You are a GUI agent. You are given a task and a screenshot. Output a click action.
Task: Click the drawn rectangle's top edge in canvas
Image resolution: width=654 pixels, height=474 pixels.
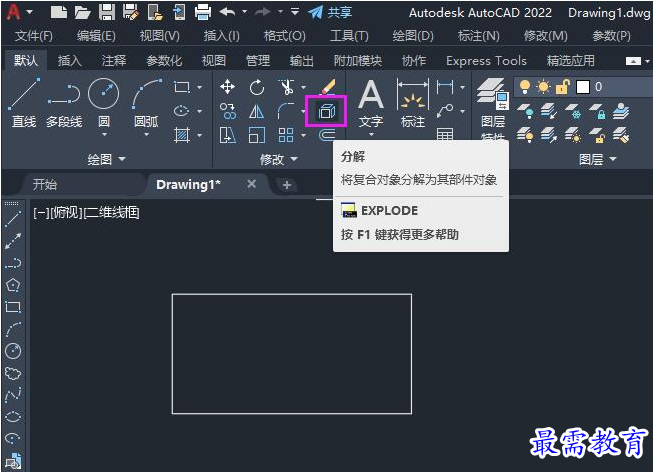click(292, 295)
